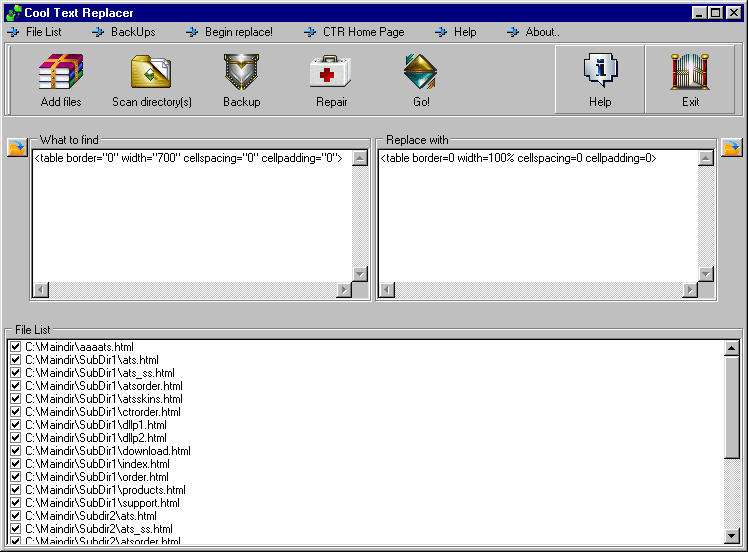Screen dimensions: 748x552
Task: Toggle checkbox for SubDir1\dllp1.html
Action: tap(15, 425)
